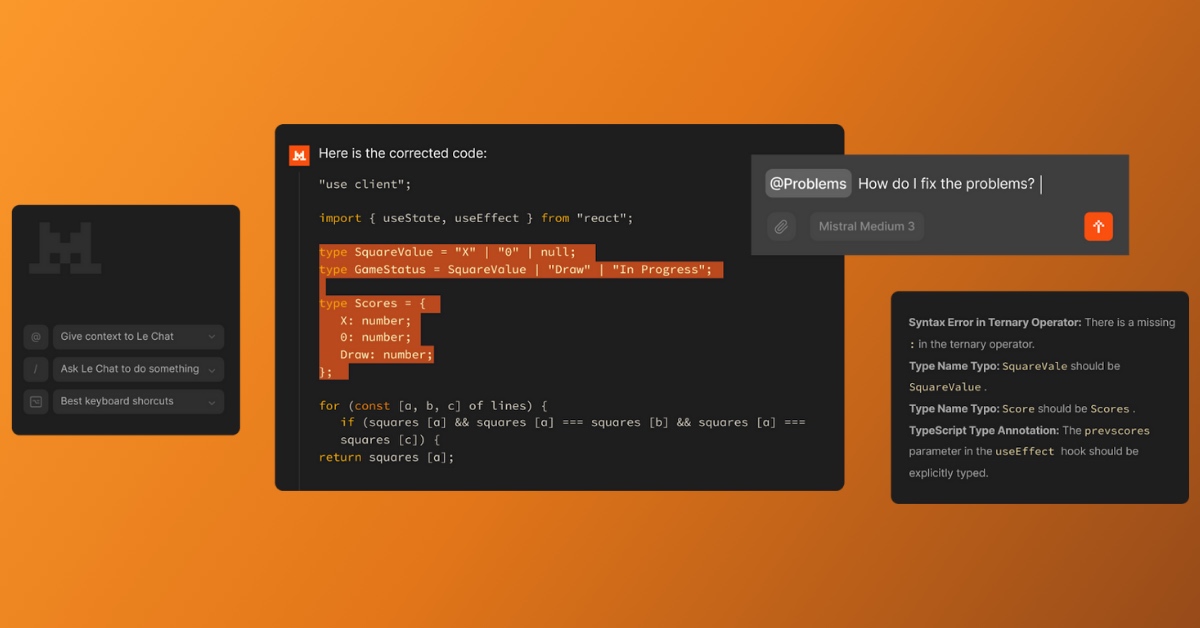
Task: Expand 'Ask Le Chat to do something' chevron
Action: (211, 369)
